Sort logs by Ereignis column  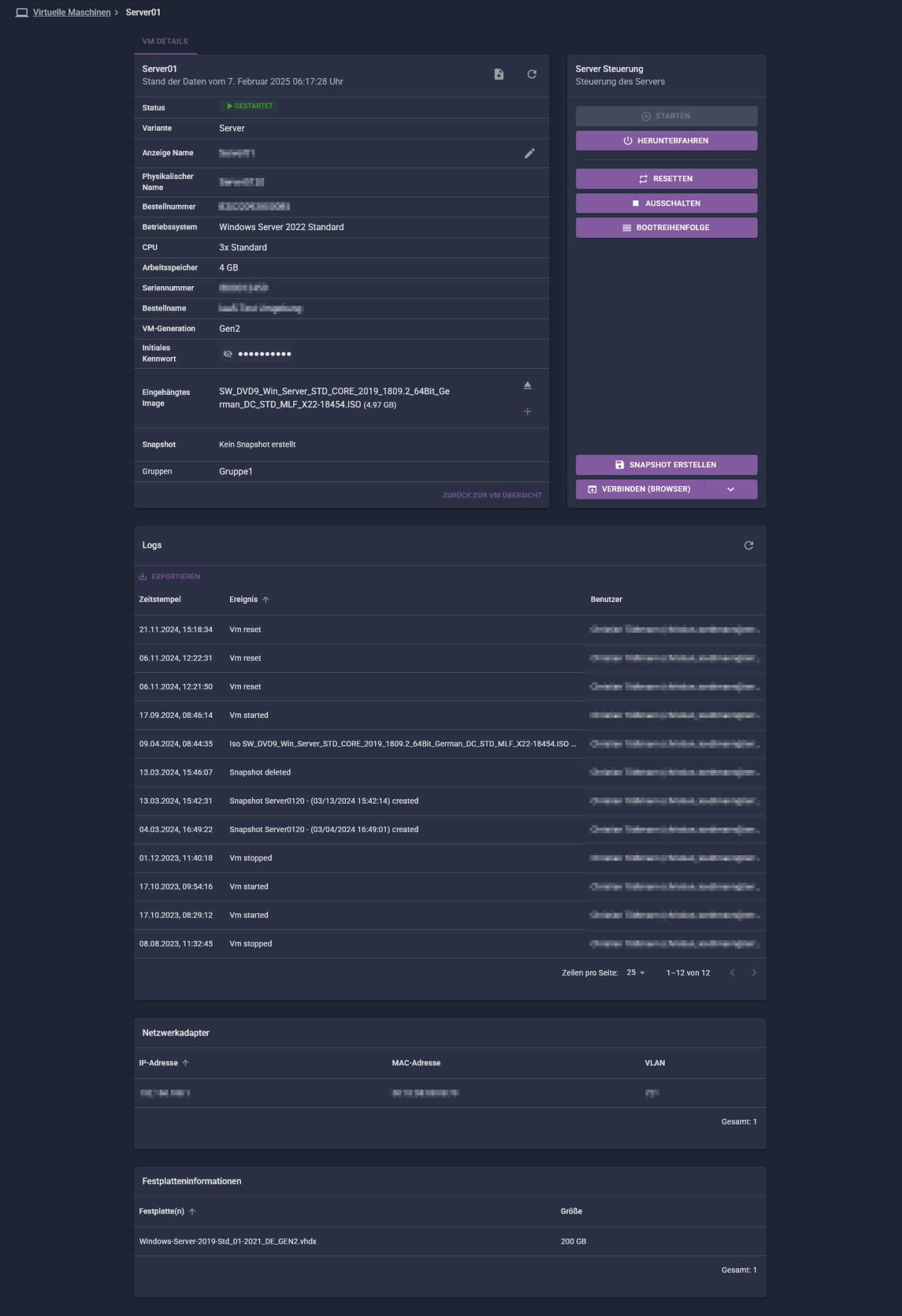244,599
